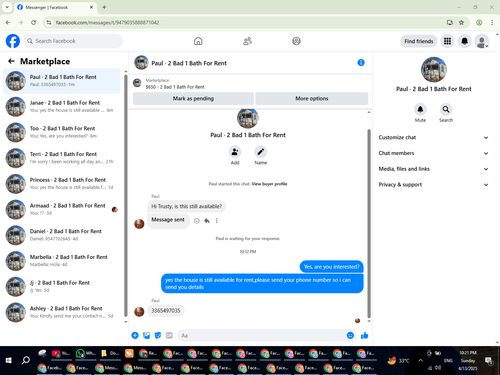Click the browser address bar URL

[x=107, y=22]
